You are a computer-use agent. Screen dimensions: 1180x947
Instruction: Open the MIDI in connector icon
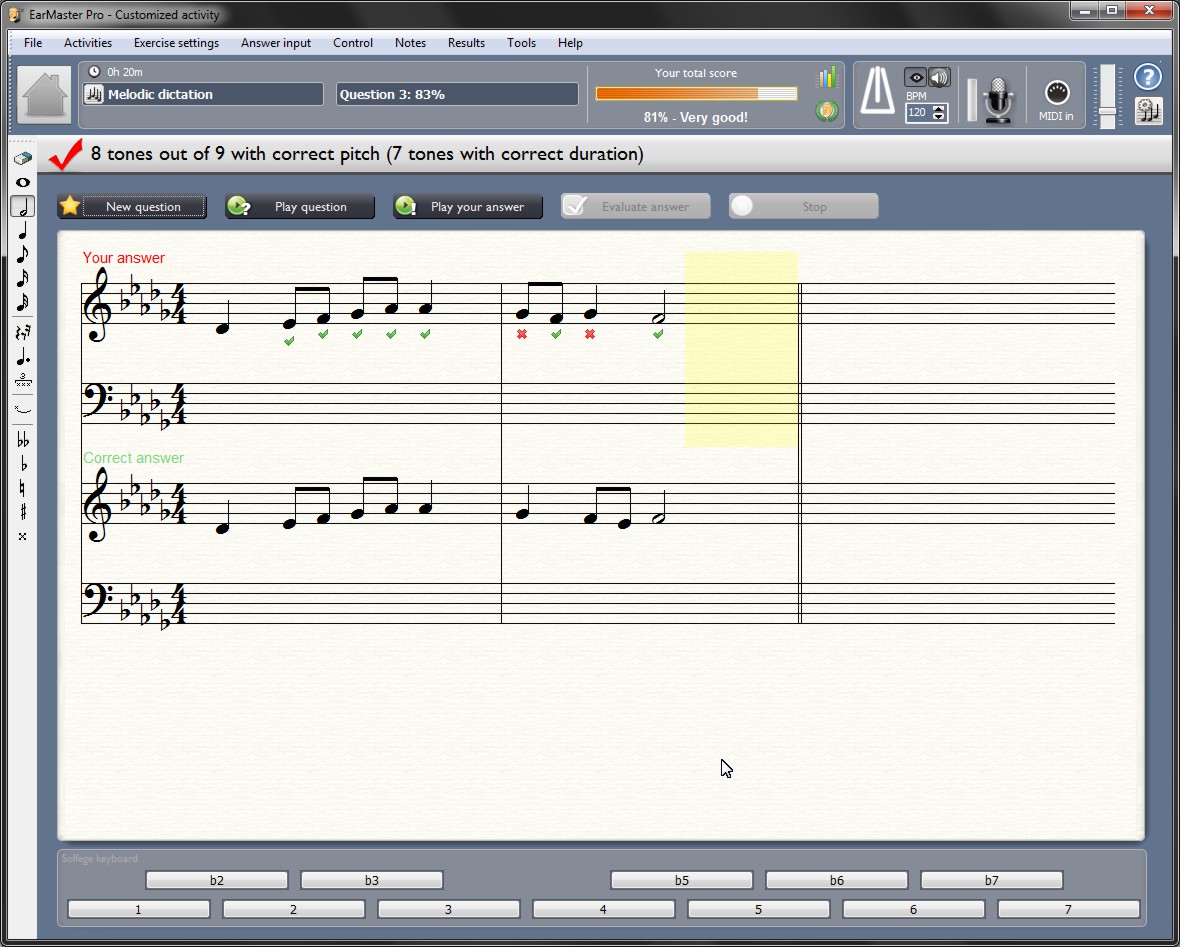coord(1056,93)
